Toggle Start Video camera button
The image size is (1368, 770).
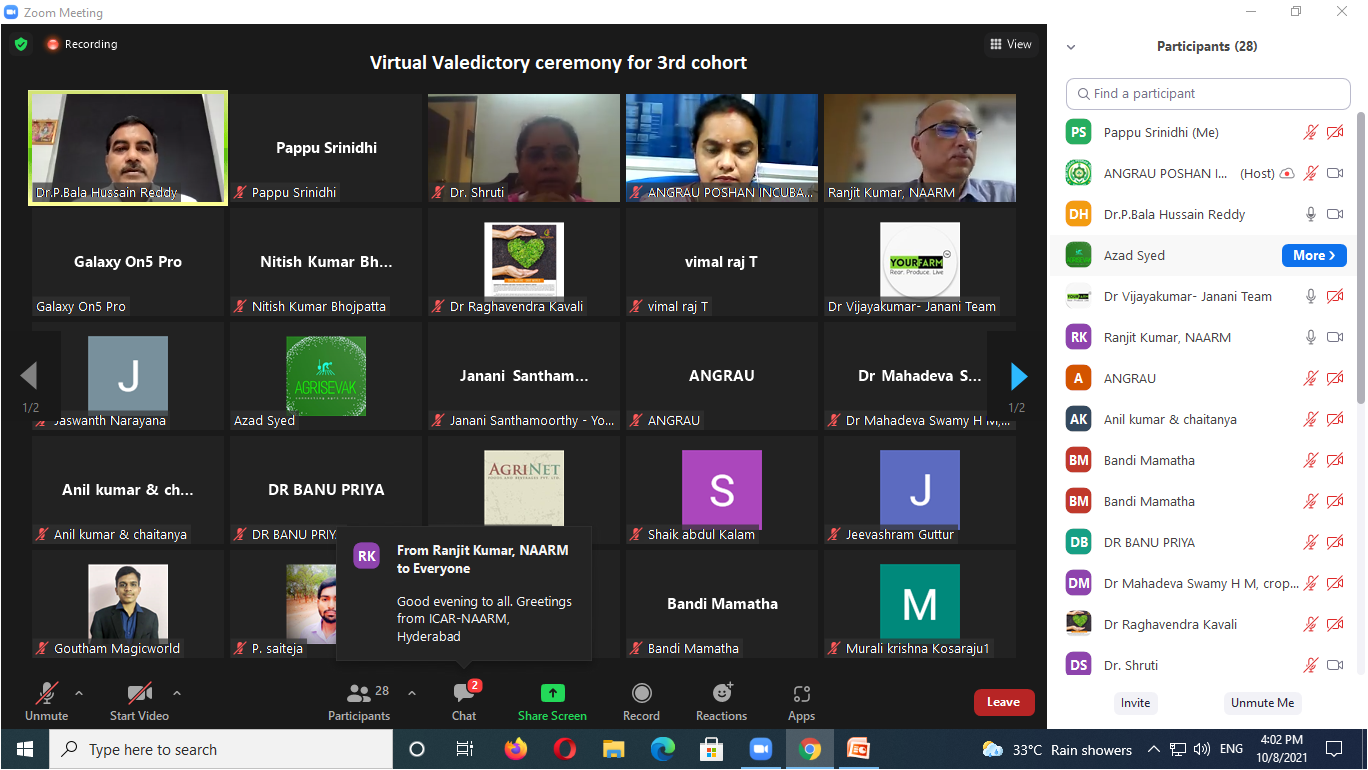click(139, 694)
